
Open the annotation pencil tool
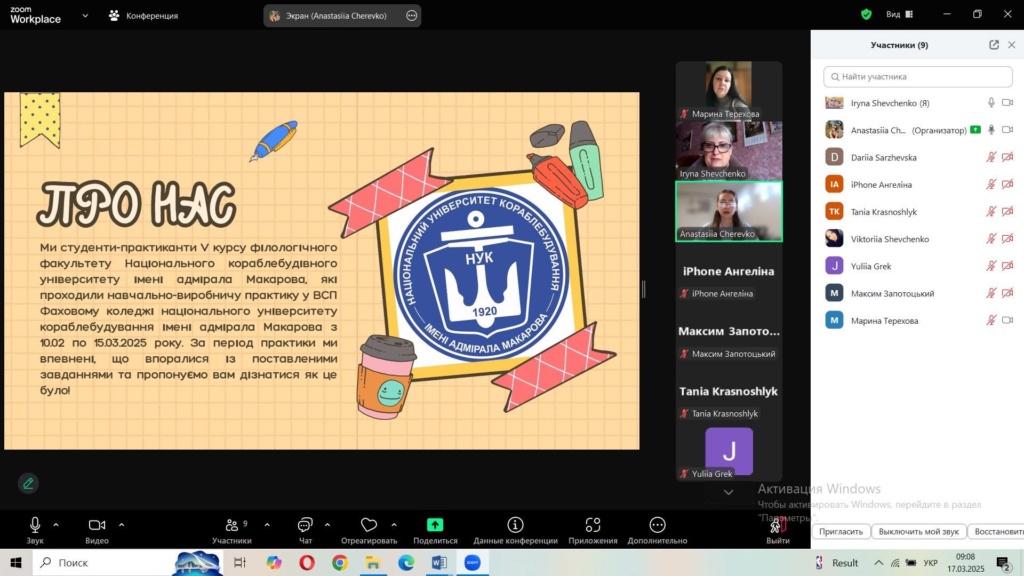28,483
